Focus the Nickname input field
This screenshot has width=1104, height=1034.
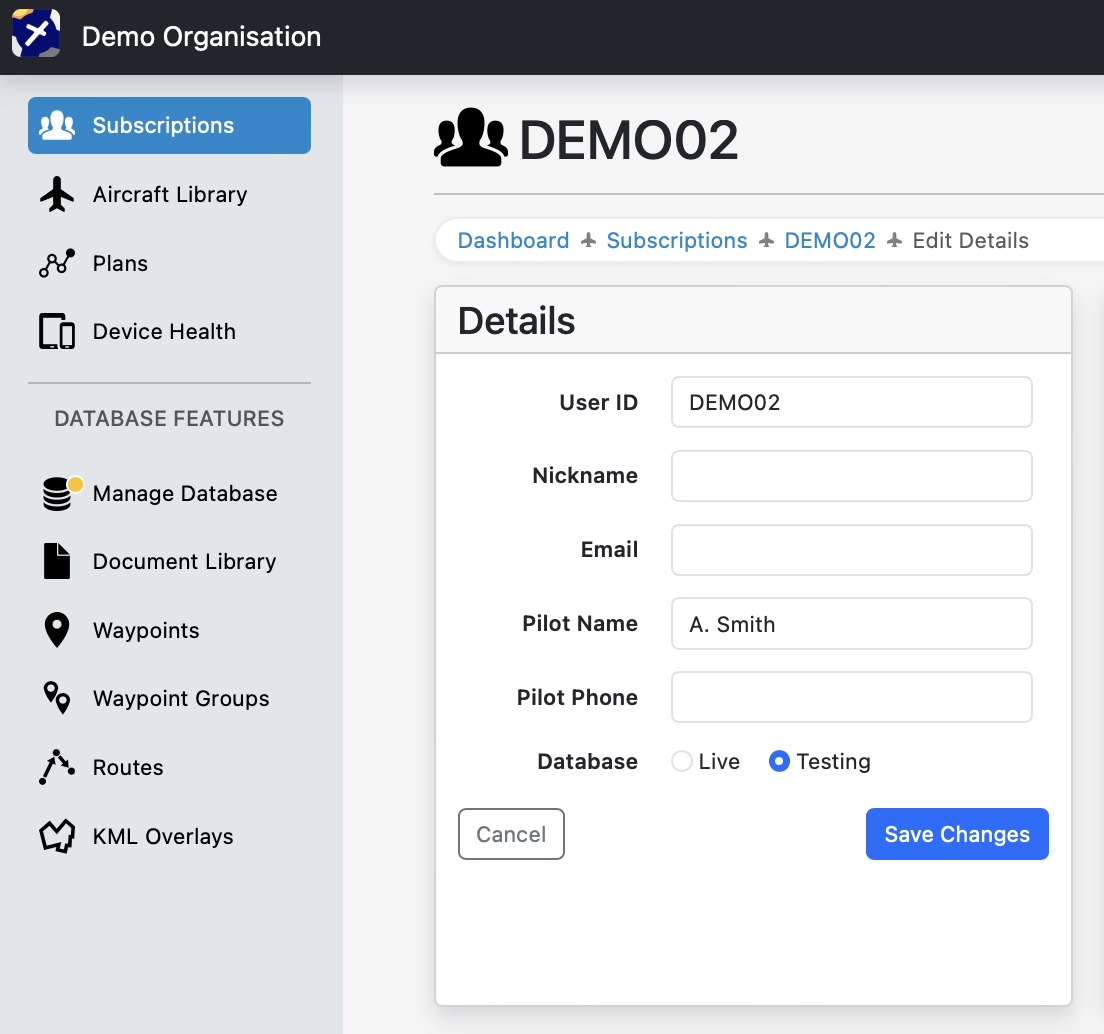pos(851,476)
